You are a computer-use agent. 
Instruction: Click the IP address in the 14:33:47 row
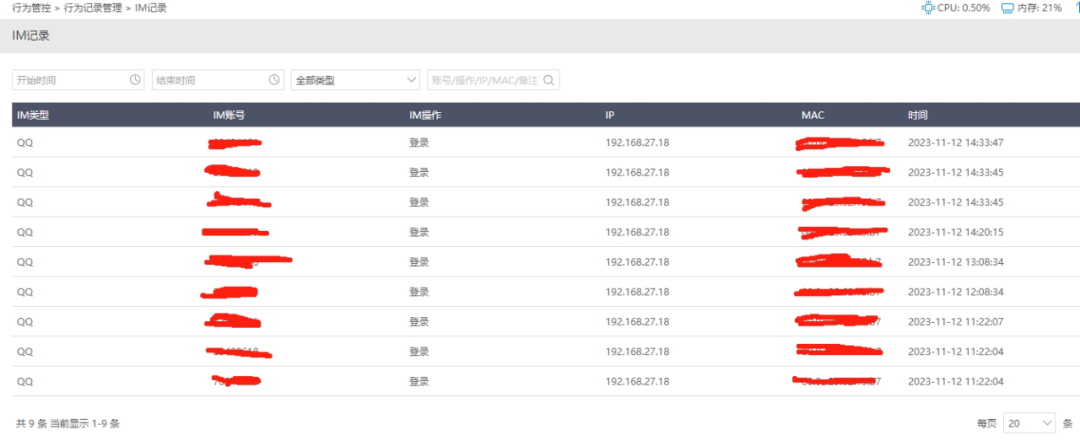[637, 143]
